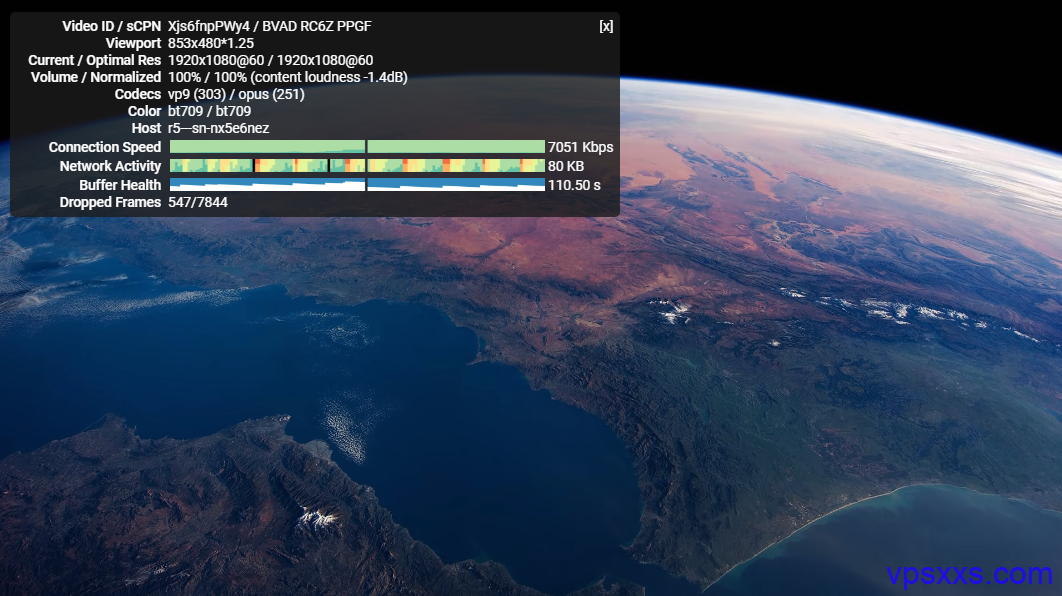Click the resolution value 1920x1080@60 / 1920x1080@60
Image resolution: width=1062 pixels, height=596 pixels.
[270, 60]
